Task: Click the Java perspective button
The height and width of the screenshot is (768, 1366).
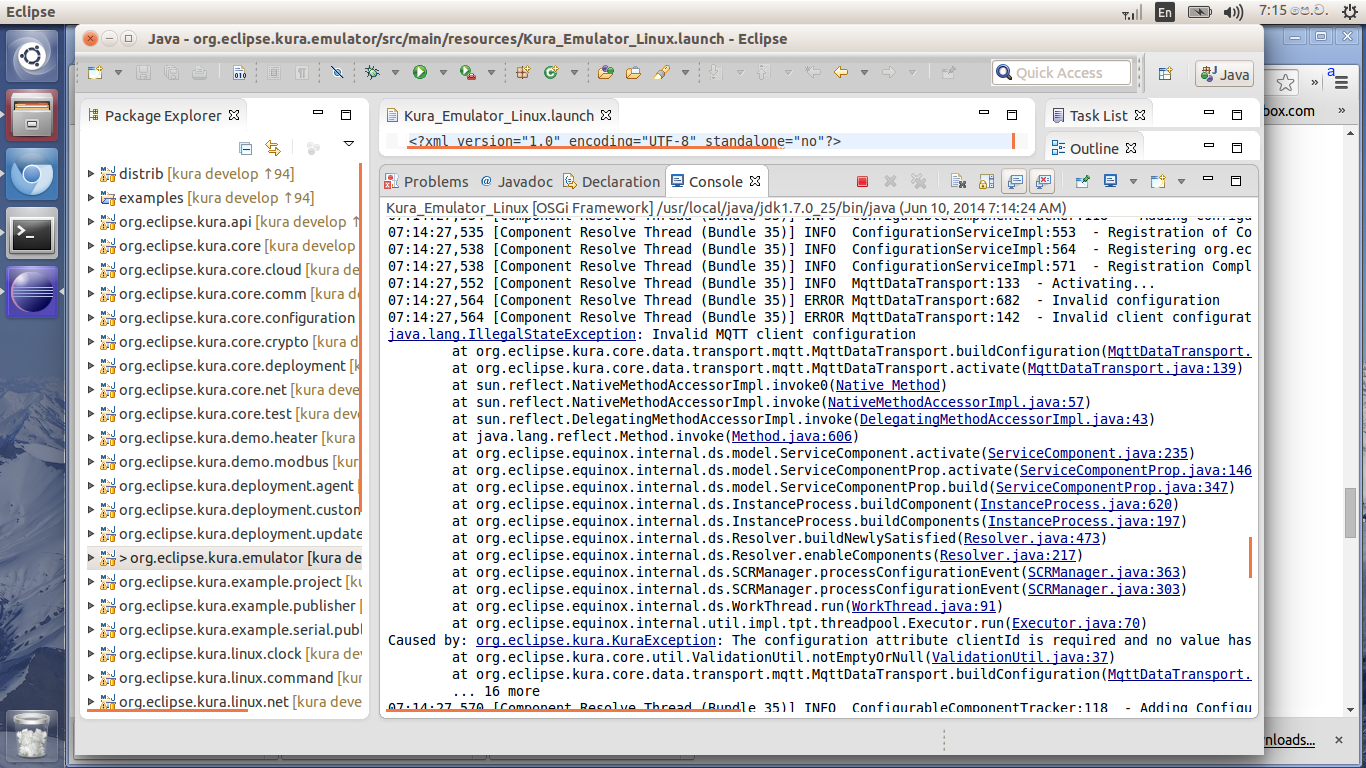Action: point(1224,74)
